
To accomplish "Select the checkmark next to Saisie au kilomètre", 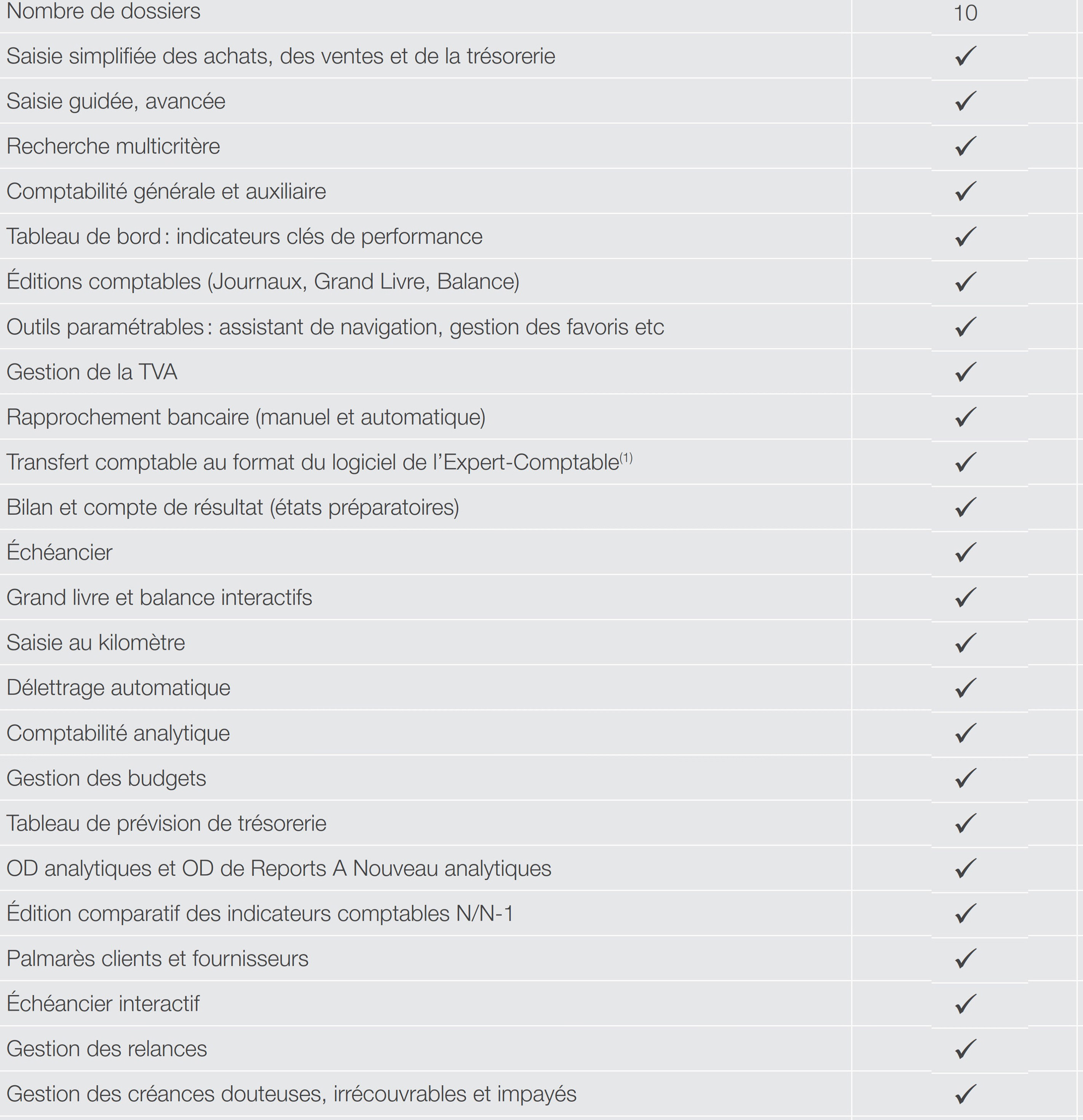I will pos(965,643).
